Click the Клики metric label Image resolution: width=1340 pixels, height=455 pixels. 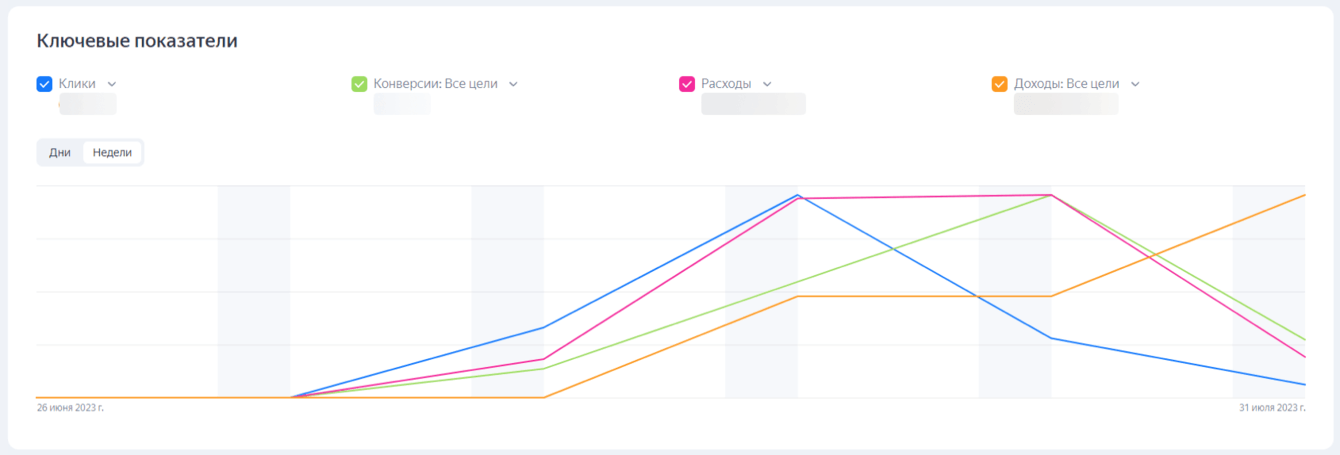pyautogui.click(x=77, y=84)
